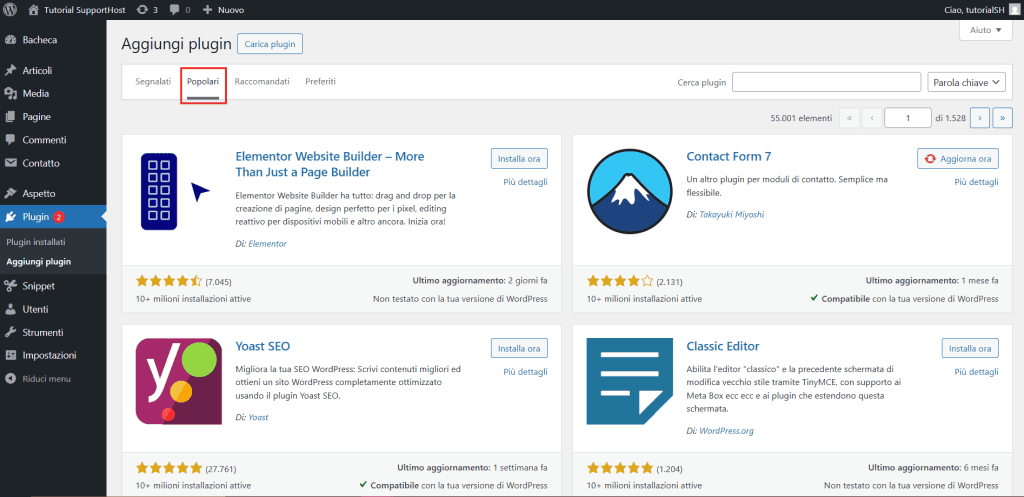Click the Elementor plugin icon
The height and width of the screenshot is (497, 1024).
pyautogui.click(x=176, y=191)
